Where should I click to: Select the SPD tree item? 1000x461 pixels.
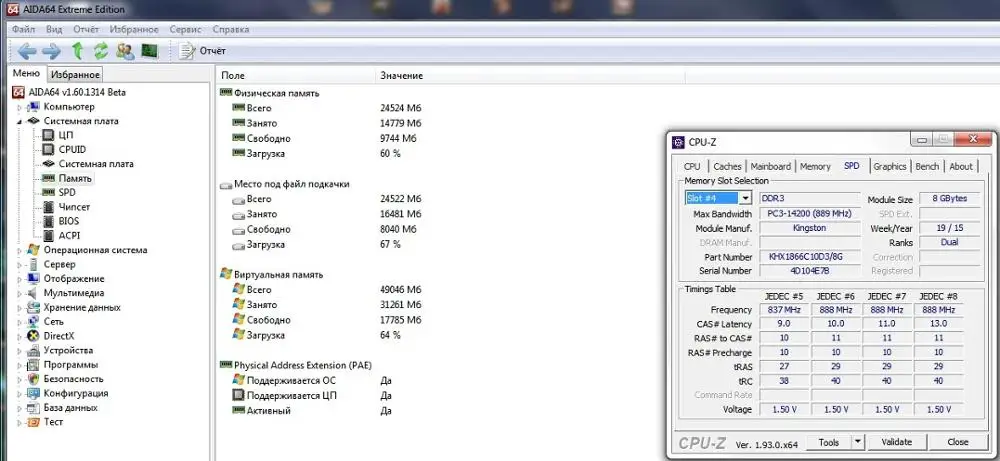pyautogui.click(x=67, y=192)
